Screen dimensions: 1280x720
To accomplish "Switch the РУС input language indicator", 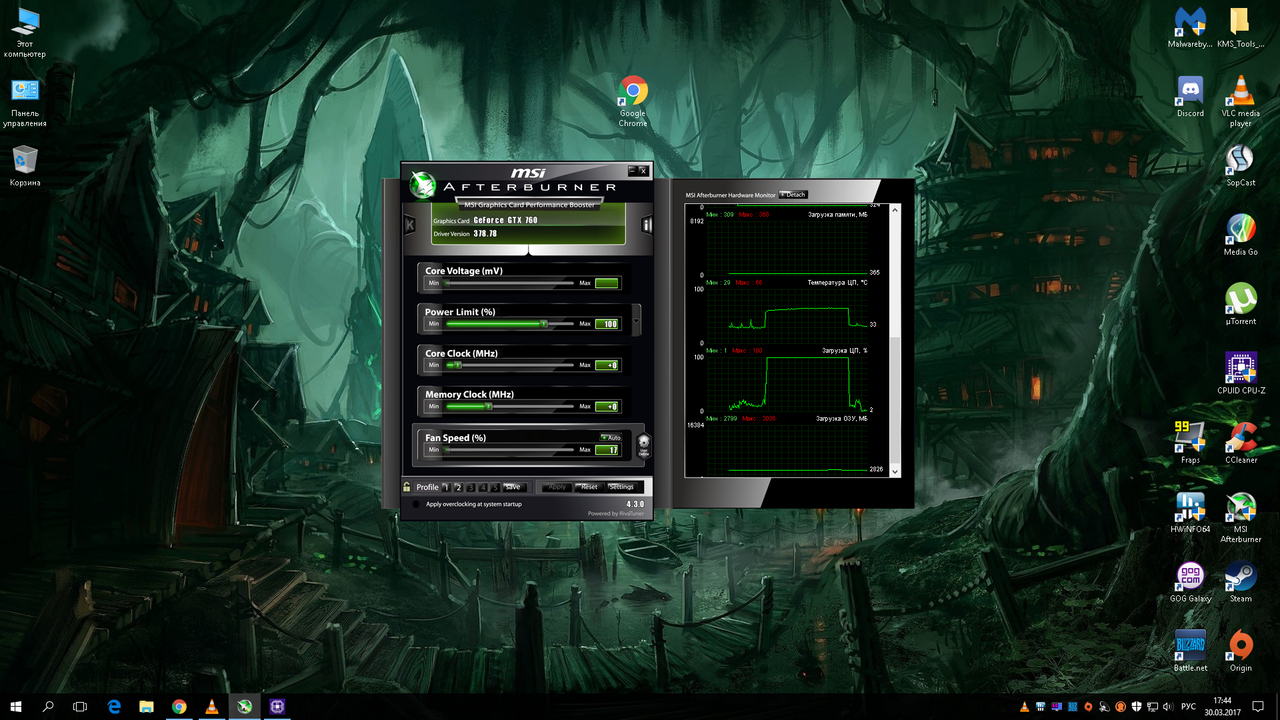I will coord(1189,707).
